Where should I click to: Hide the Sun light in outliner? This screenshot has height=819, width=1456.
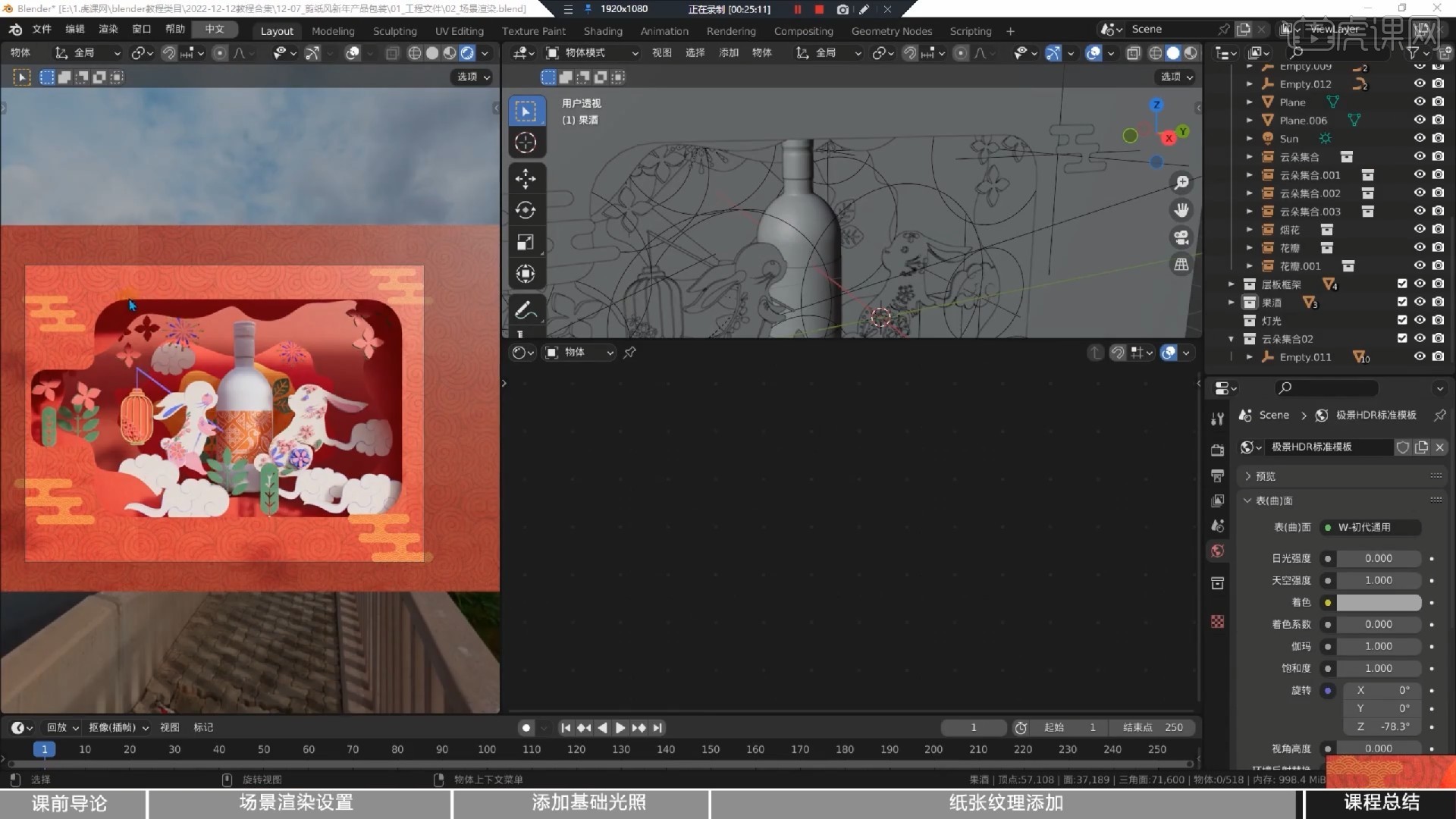click(x=1420, y=138)
